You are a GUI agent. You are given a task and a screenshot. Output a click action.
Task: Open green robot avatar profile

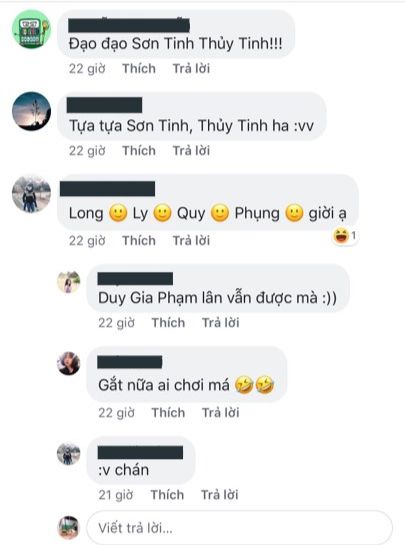click(x=31, y=29)
